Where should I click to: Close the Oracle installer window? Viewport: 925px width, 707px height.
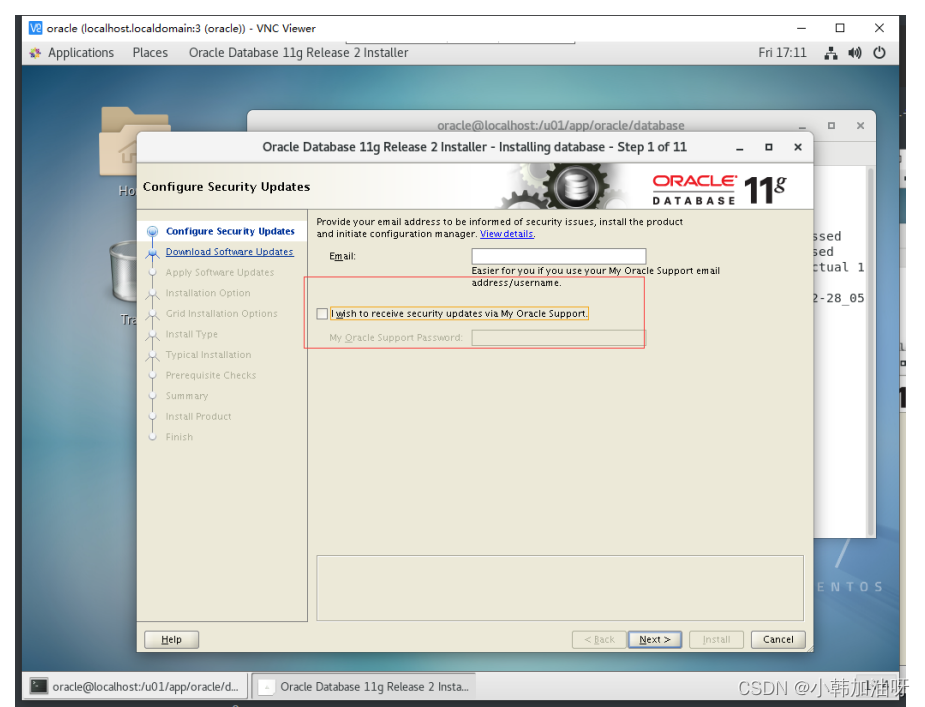click(798, 147)
